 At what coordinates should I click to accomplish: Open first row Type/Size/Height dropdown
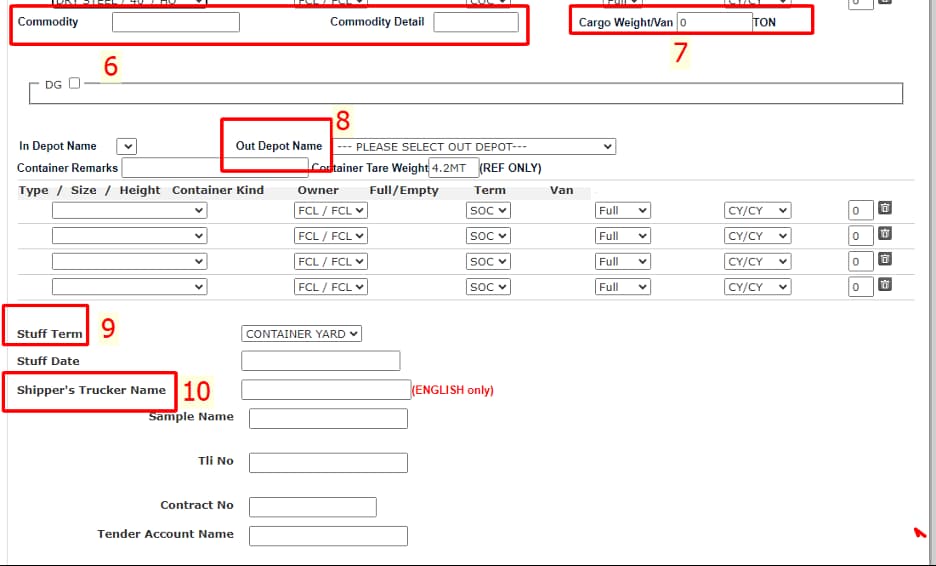click(x=129, y=211)
